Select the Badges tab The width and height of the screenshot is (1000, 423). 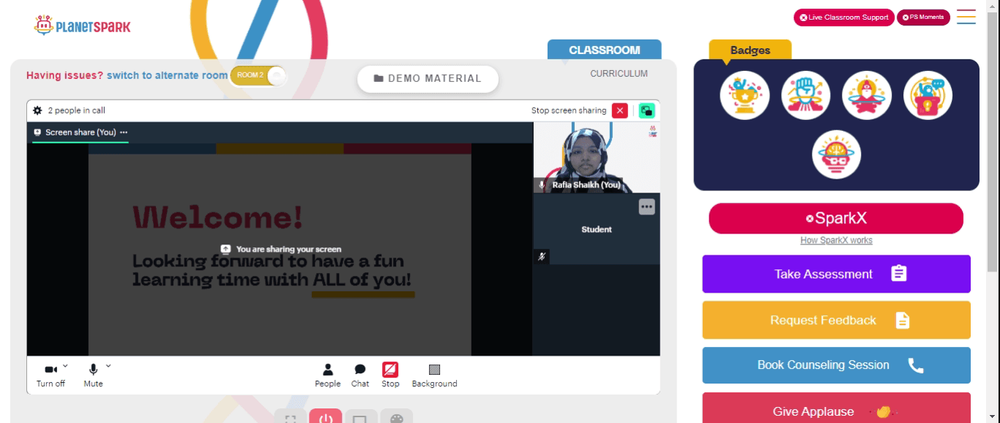[750, 50]
